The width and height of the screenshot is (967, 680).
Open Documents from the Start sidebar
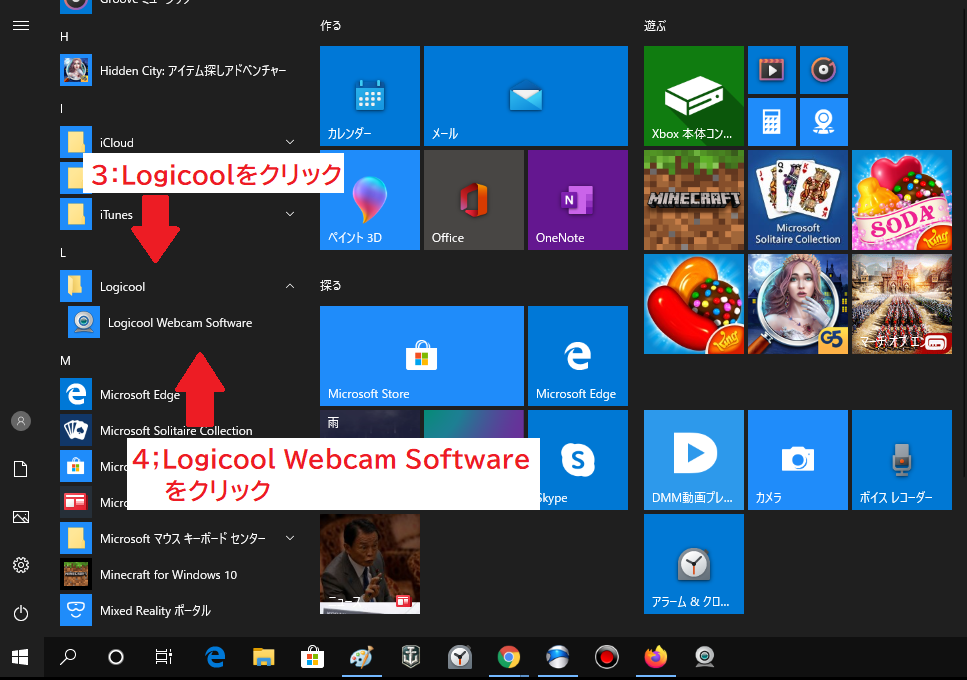[21, 469]
